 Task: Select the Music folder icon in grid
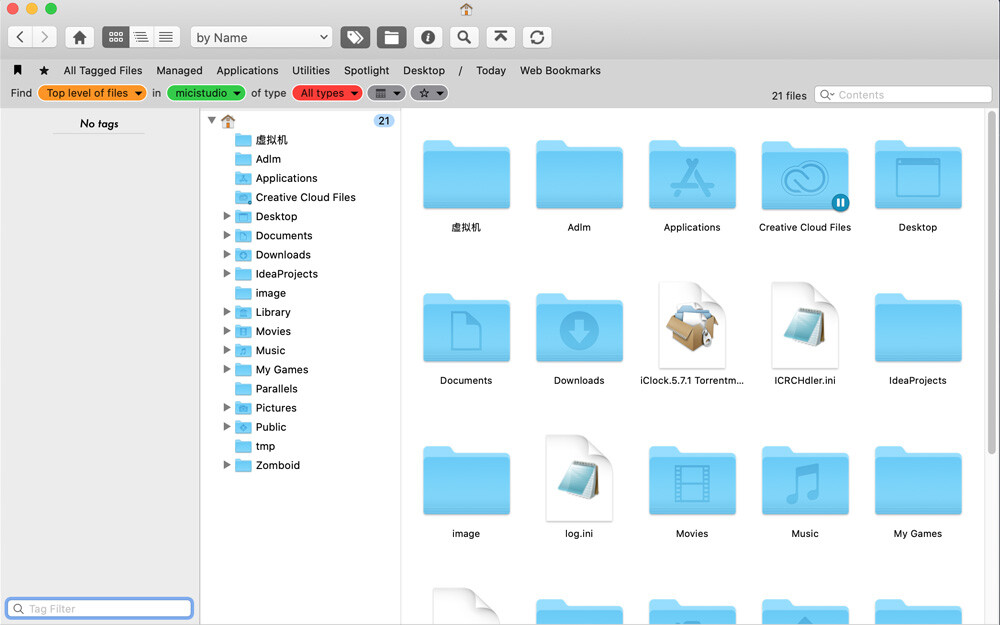(805, 481)
